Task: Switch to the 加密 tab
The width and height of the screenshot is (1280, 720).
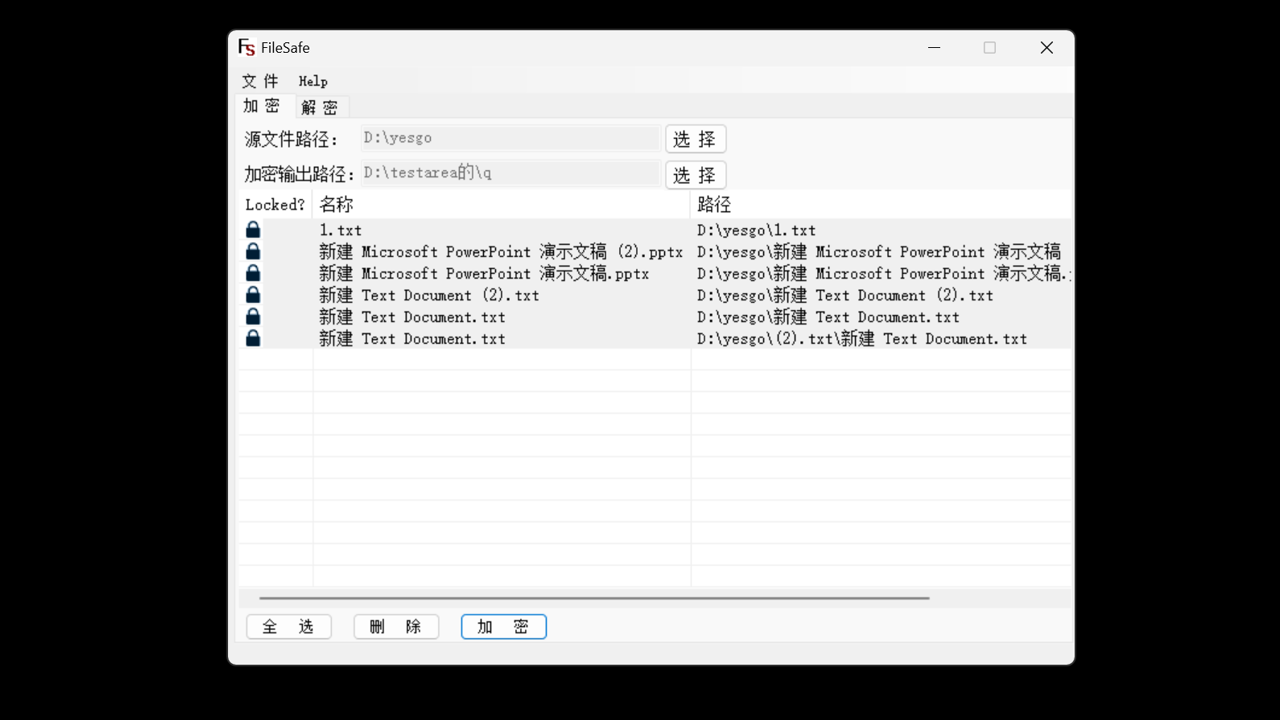Action: [262, 106]
